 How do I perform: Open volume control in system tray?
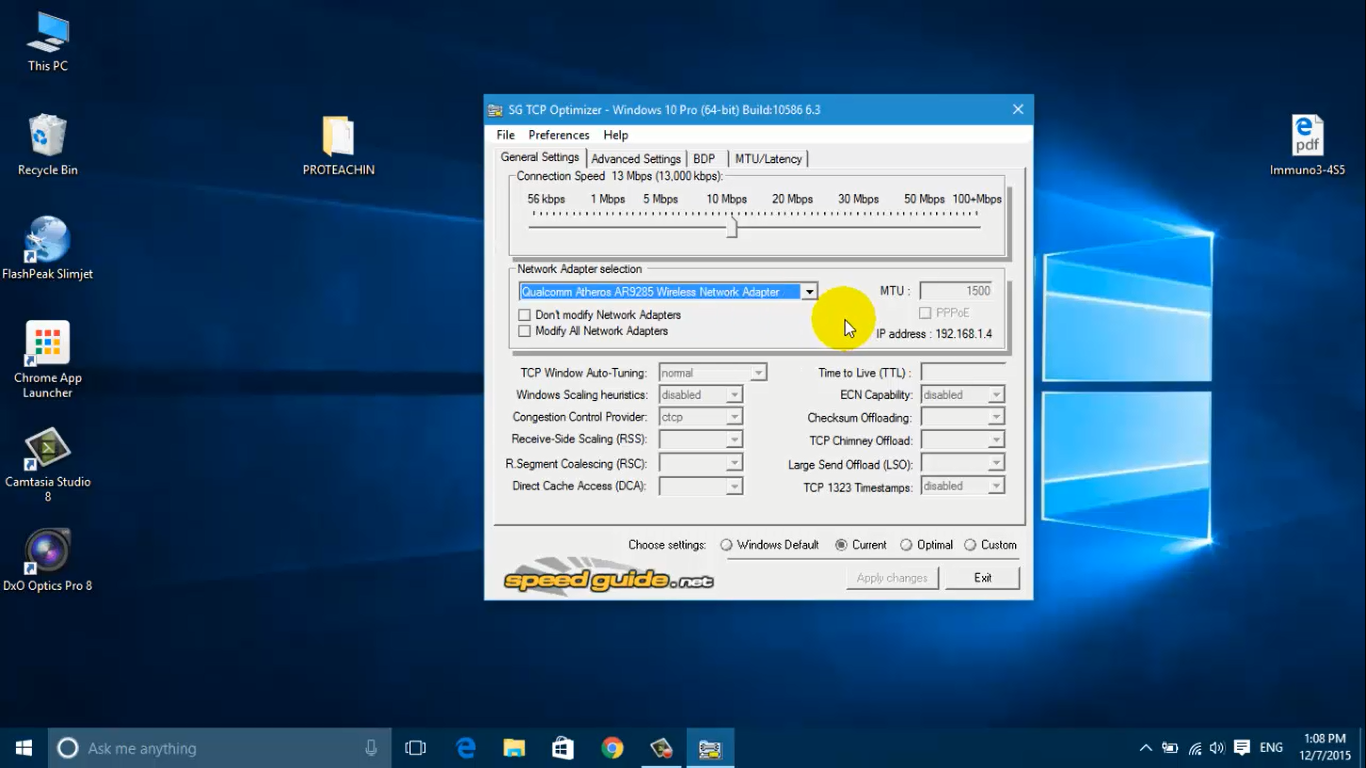1217,748
